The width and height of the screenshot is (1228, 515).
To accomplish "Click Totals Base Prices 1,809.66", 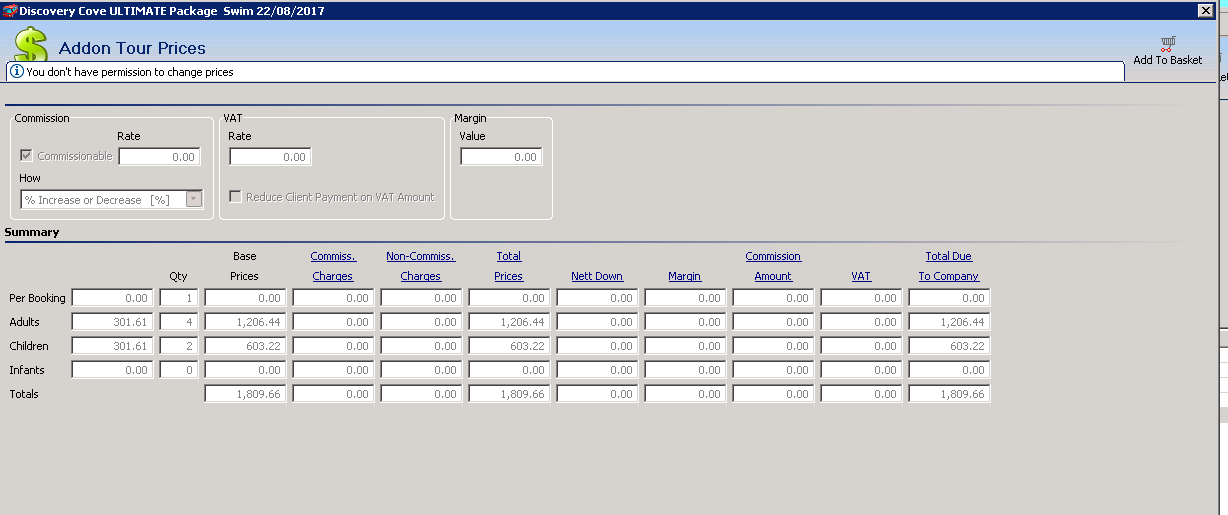I will click(x=245, y=394).
